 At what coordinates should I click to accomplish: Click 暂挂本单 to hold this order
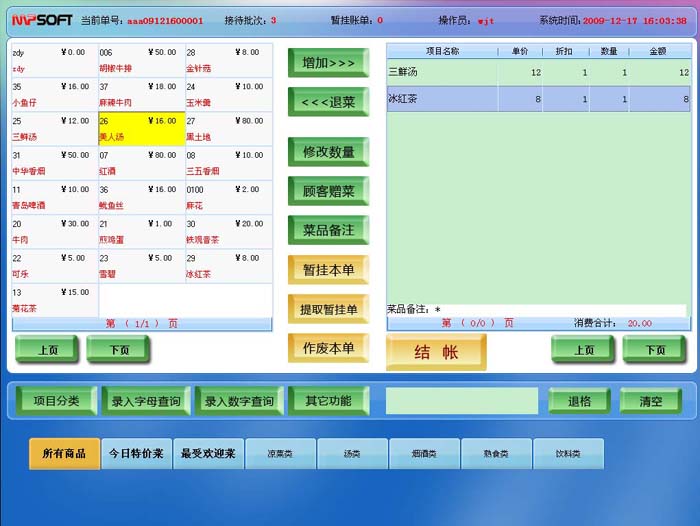click(x=328, y=270)
